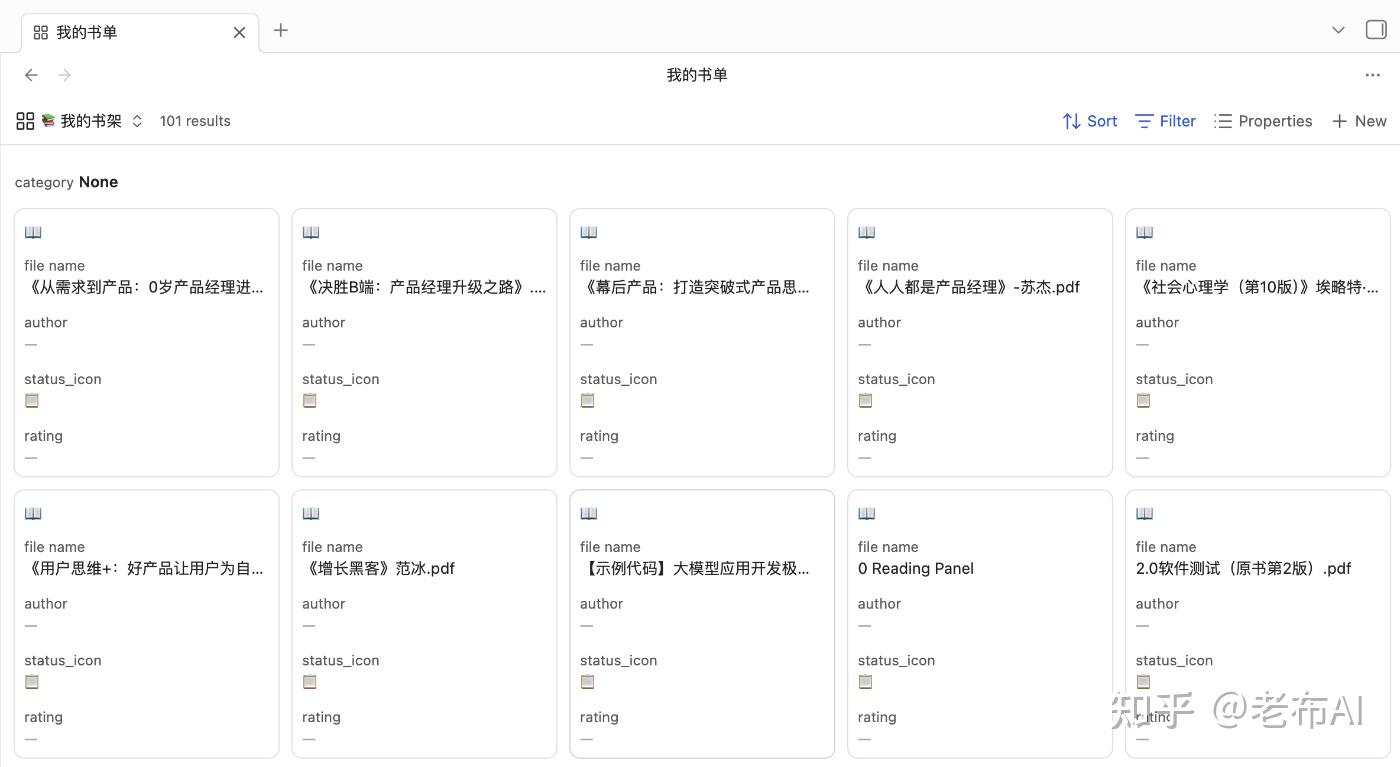
Task: Click status icon on 《从需求到产品》 card
Action: (x=32, y=400)
